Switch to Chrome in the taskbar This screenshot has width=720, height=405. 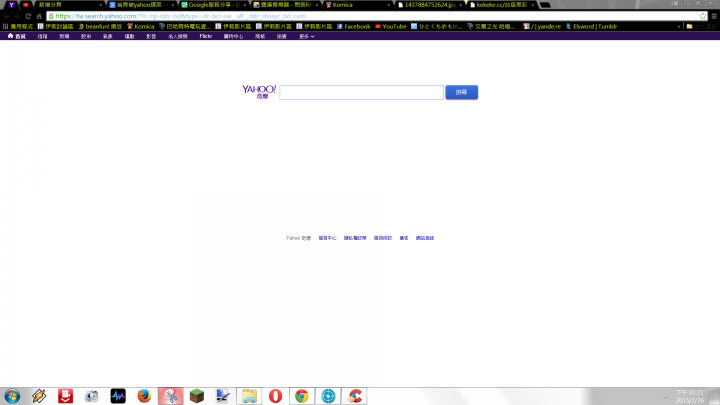[302, 396]
